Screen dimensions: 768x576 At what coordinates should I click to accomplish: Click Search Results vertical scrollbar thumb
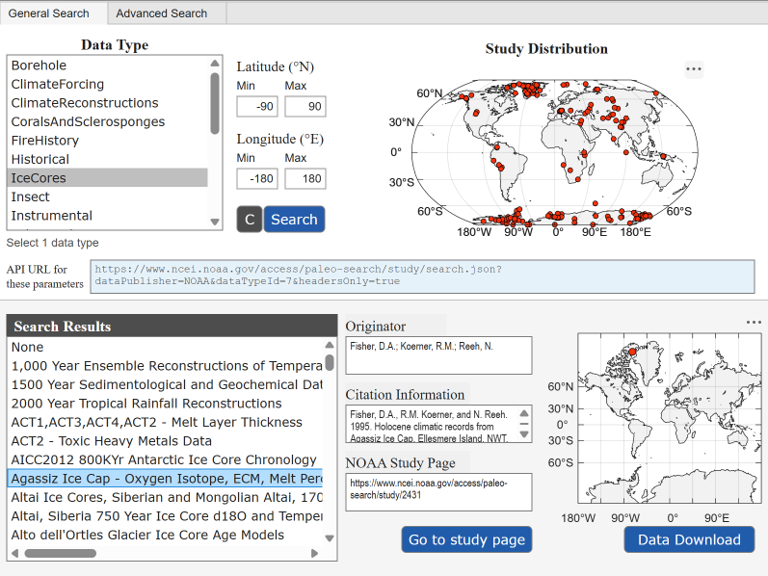(x=330, y=362)
